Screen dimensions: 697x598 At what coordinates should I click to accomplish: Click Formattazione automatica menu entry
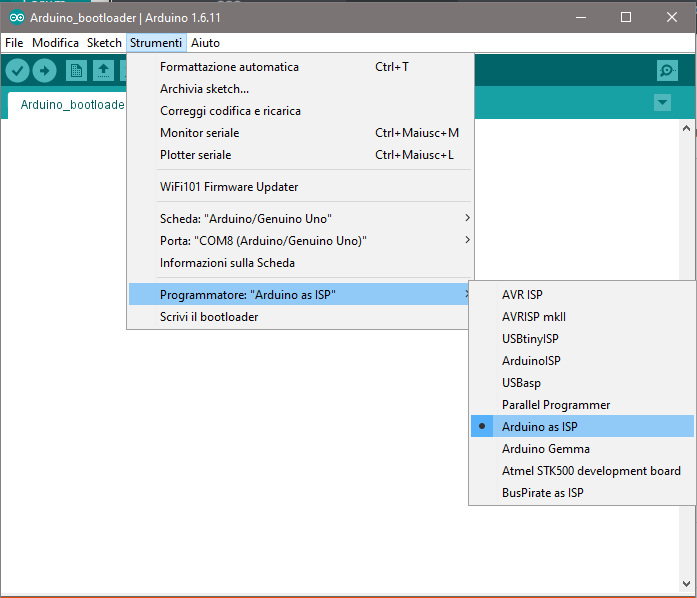point(300,67)
